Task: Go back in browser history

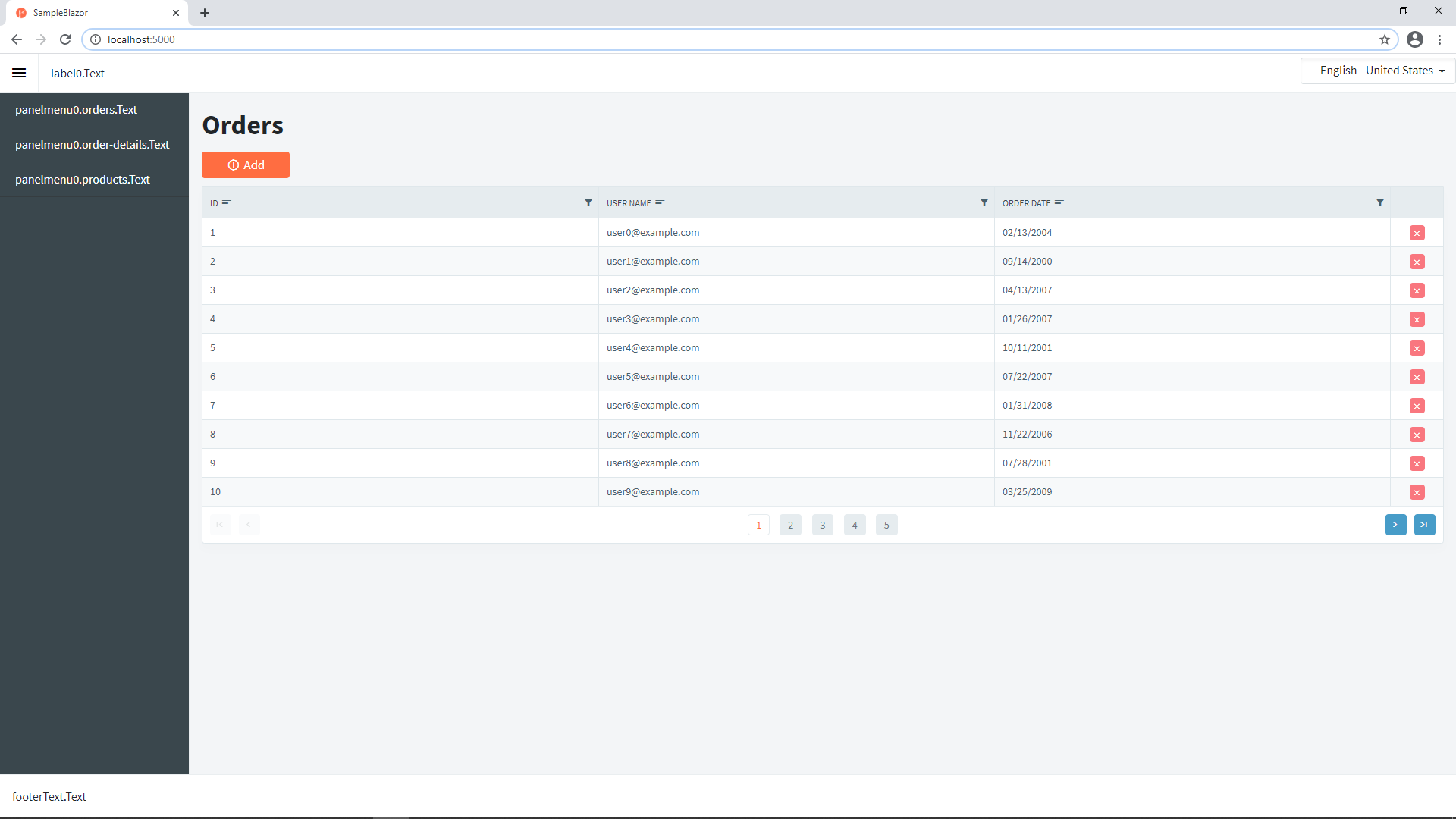Action: click(x=17, y=39)
